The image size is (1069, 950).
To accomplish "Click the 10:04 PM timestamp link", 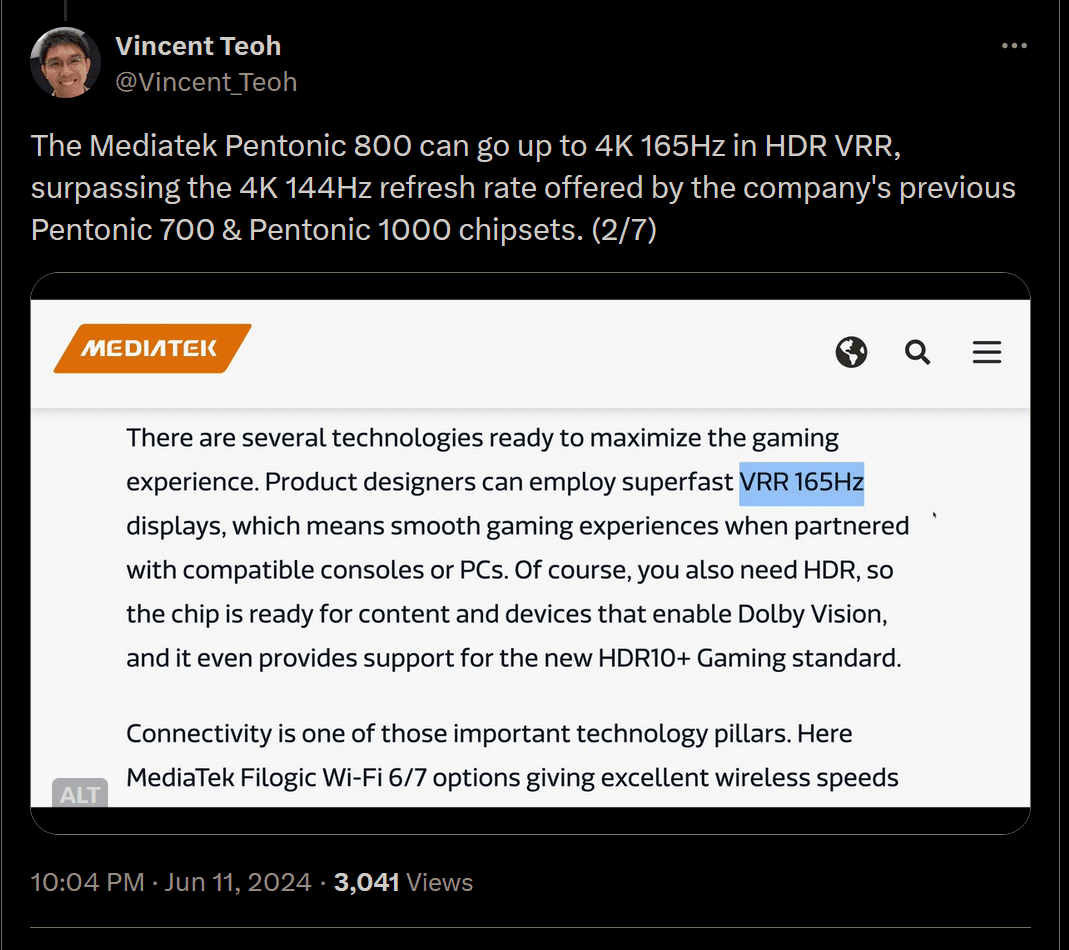I will click(x=87, y=882).
